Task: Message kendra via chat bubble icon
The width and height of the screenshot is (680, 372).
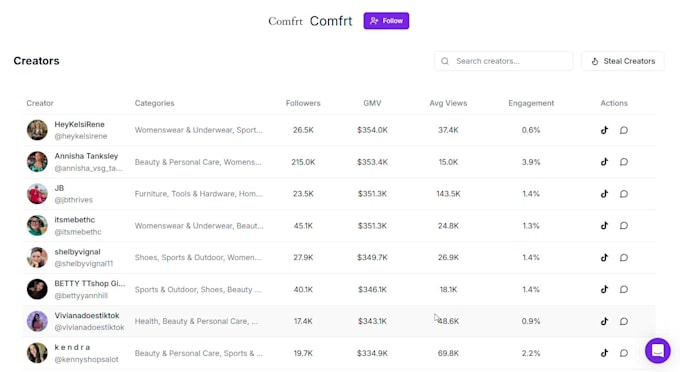Action: (624, 353)
